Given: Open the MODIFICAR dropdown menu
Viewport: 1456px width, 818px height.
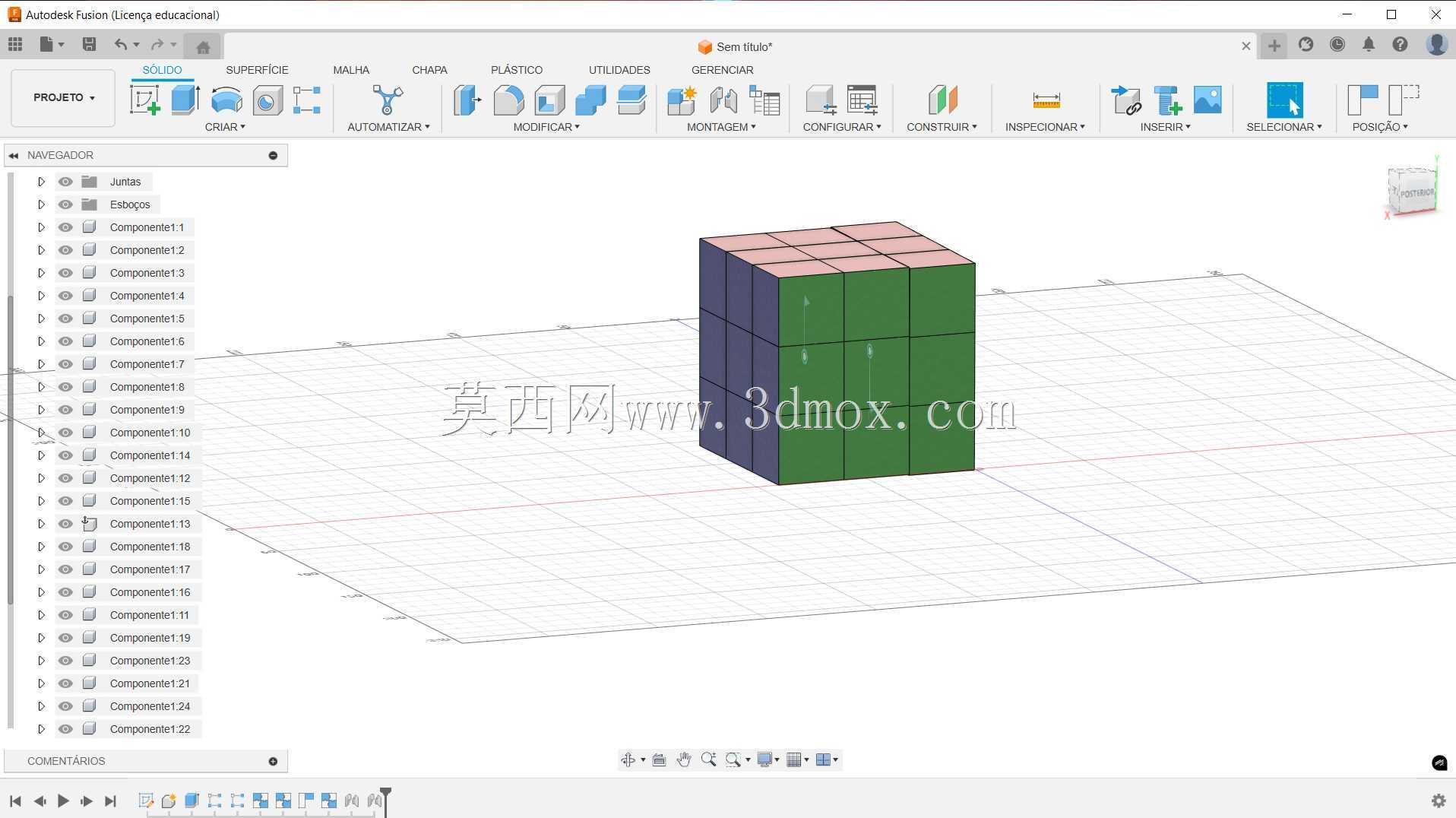Looking at the screenshot, I should click(x=546, y=127).
